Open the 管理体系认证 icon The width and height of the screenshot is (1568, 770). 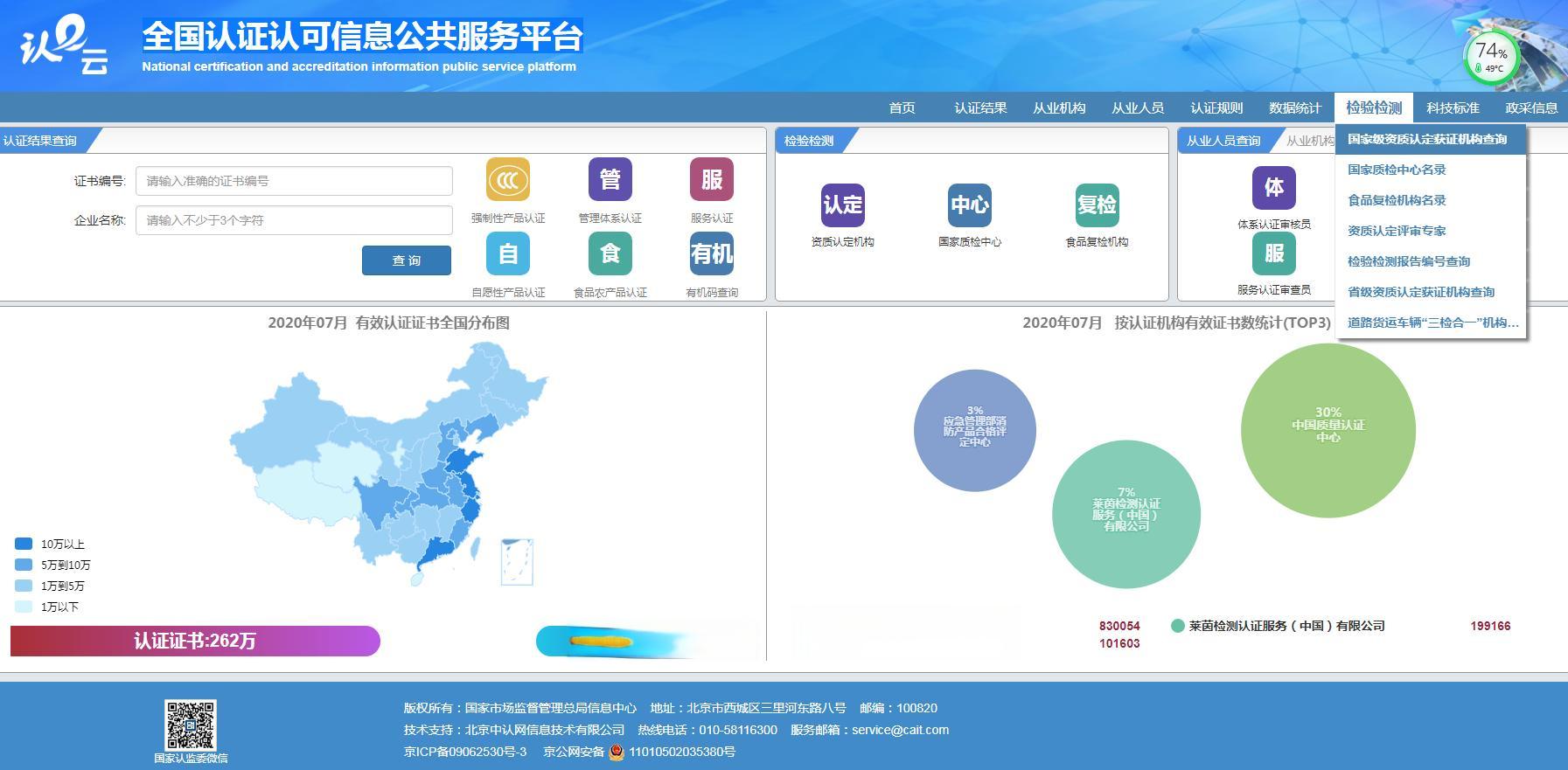pyautogui.click(x=610, y=180)
